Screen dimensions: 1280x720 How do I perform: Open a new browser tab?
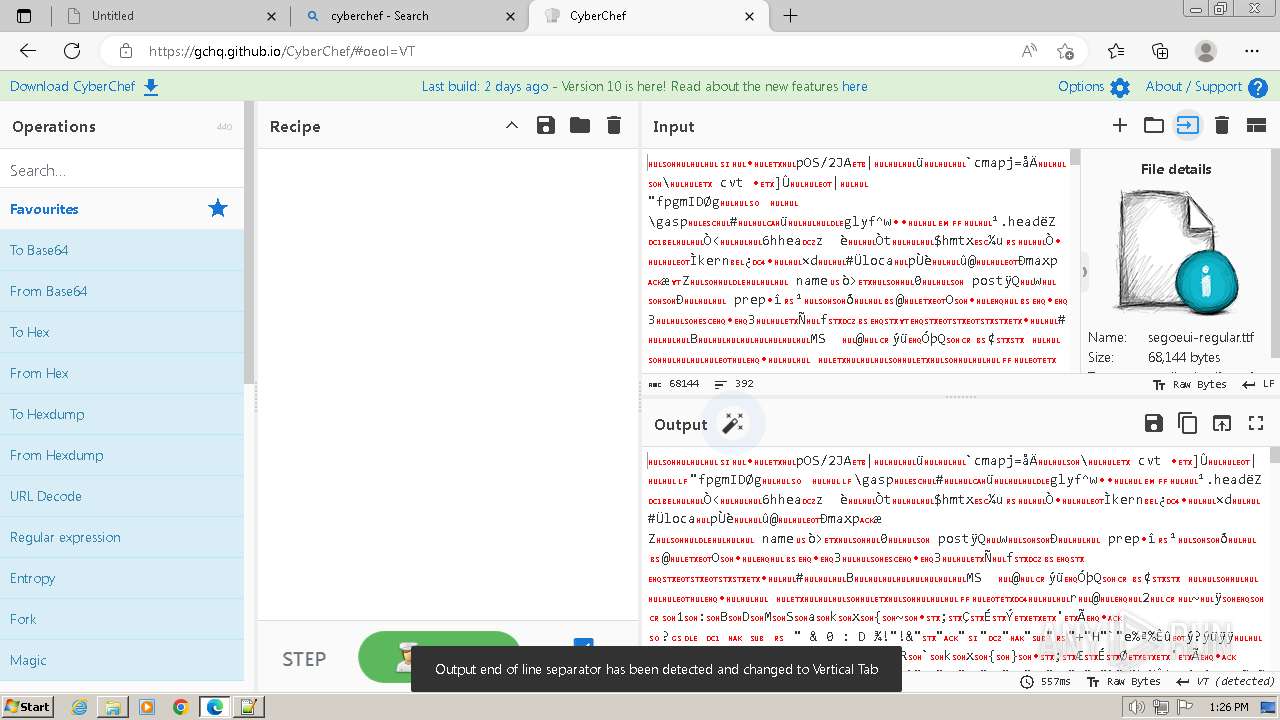[x=790, y=16]
